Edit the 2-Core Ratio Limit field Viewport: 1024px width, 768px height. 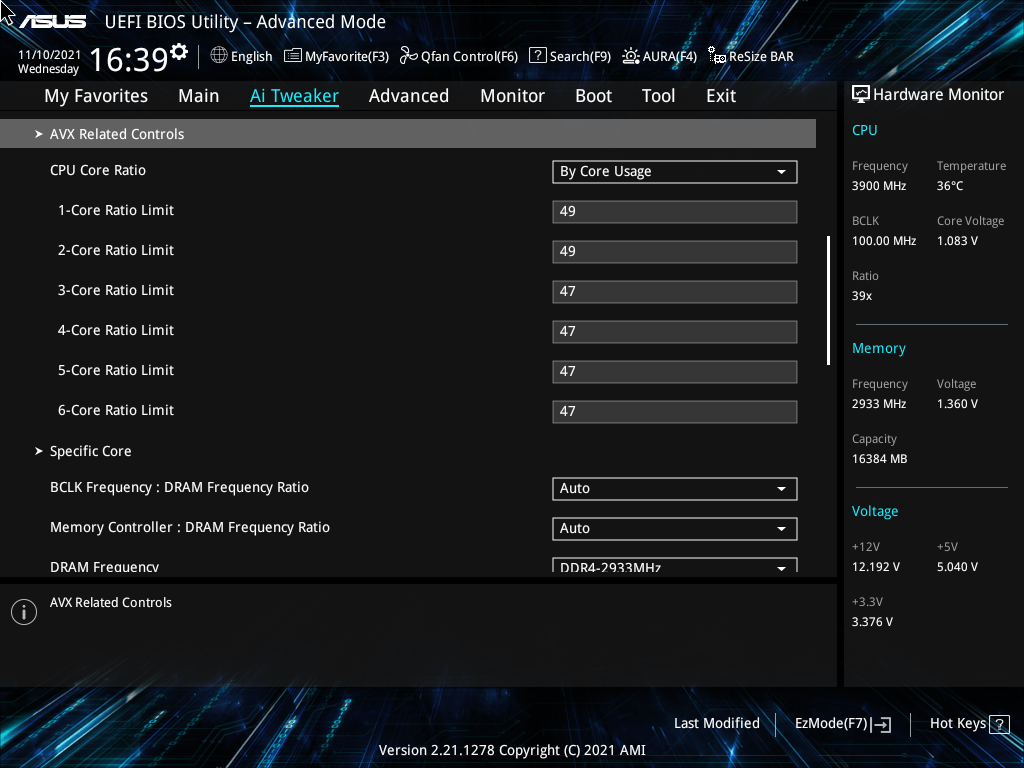(675, 251)
